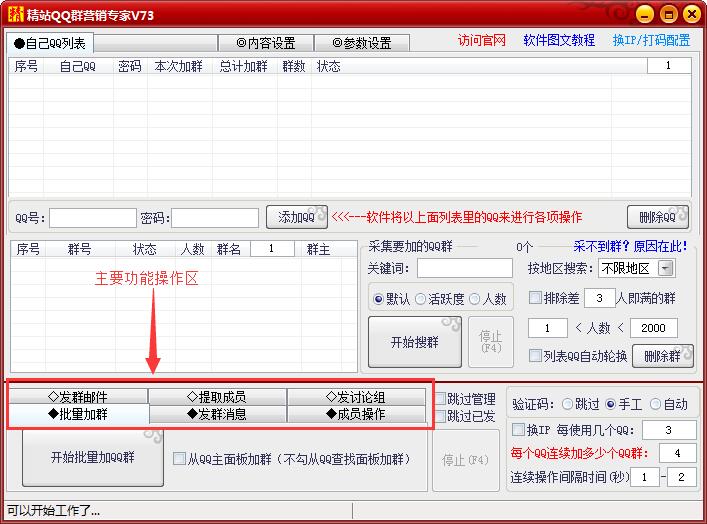This screenshot has width=707, height=524.
Task: Switch to the 发讨论组 tab
Action: tap(356, 397)
